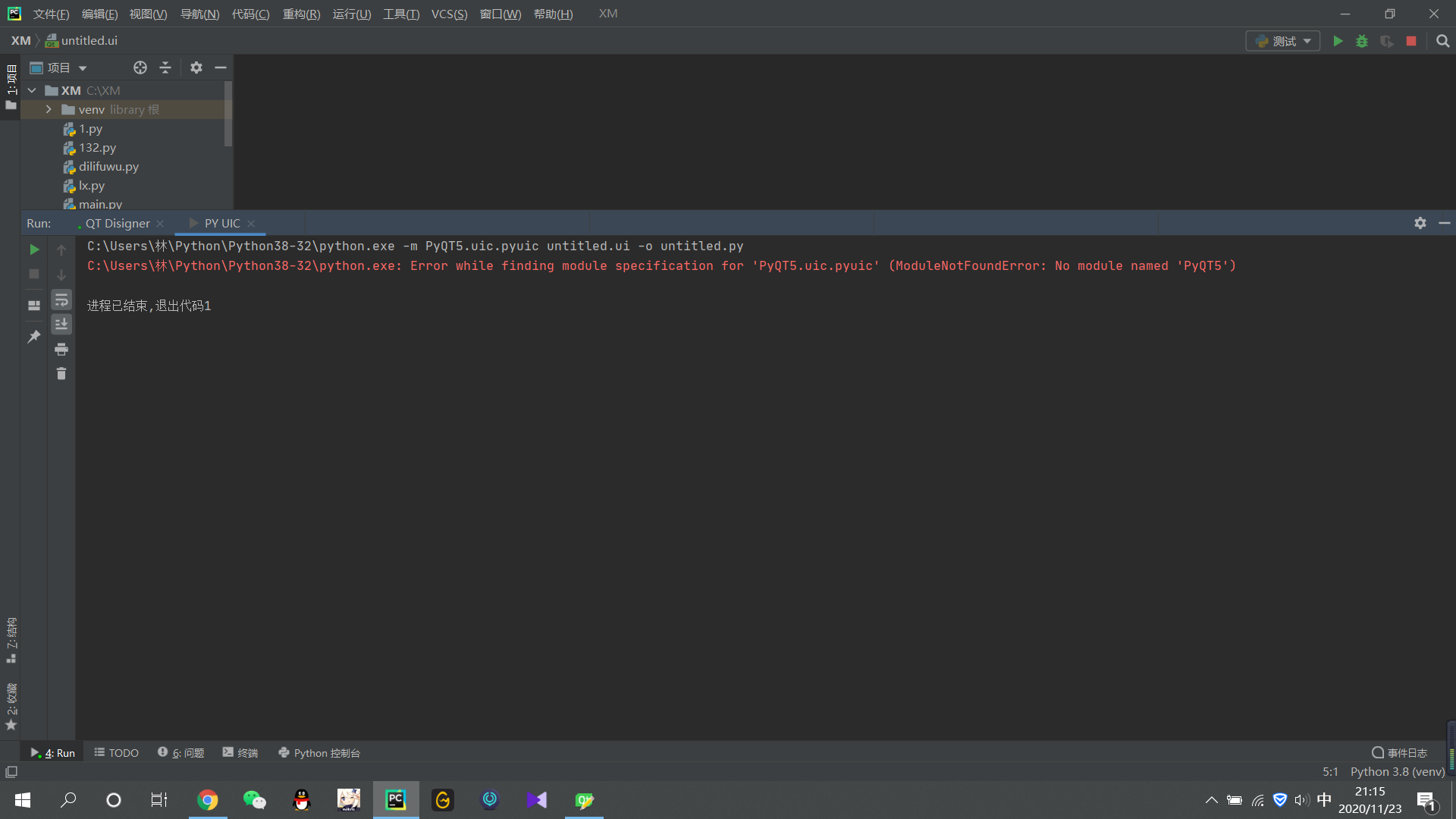Open WeChat from Windows taskbar
This screenshot has height=819, width=1456.
tap(255, 800)
